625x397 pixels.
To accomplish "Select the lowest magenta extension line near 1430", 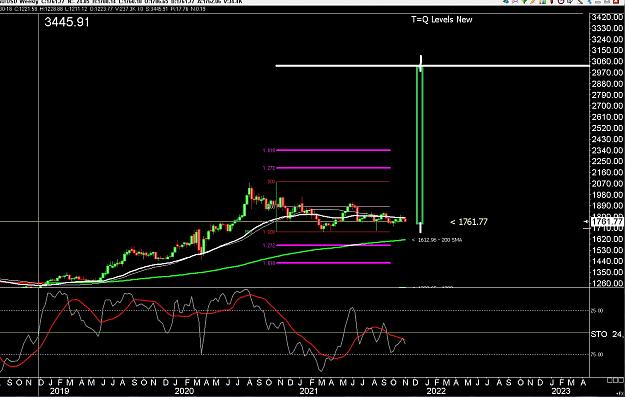I will pyautogui.click(x=333, y=263).
